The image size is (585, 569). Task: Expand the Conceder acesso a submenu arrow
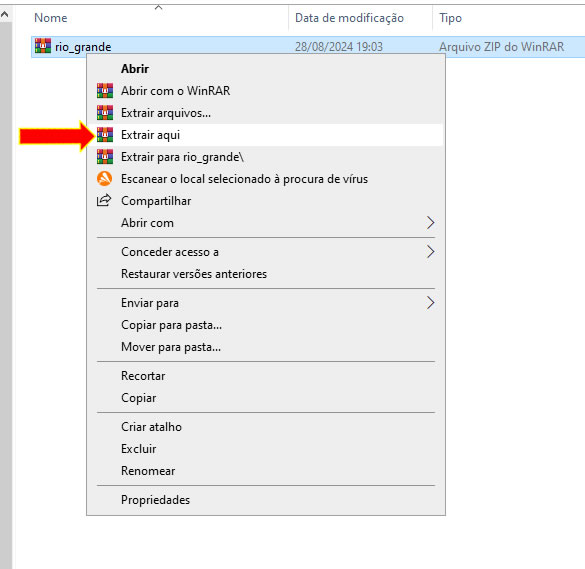click(x=430, y=252)
